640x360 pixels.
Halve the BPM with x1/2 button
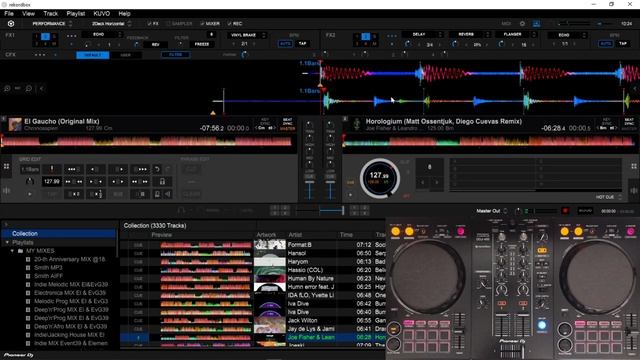coord(96,194)
